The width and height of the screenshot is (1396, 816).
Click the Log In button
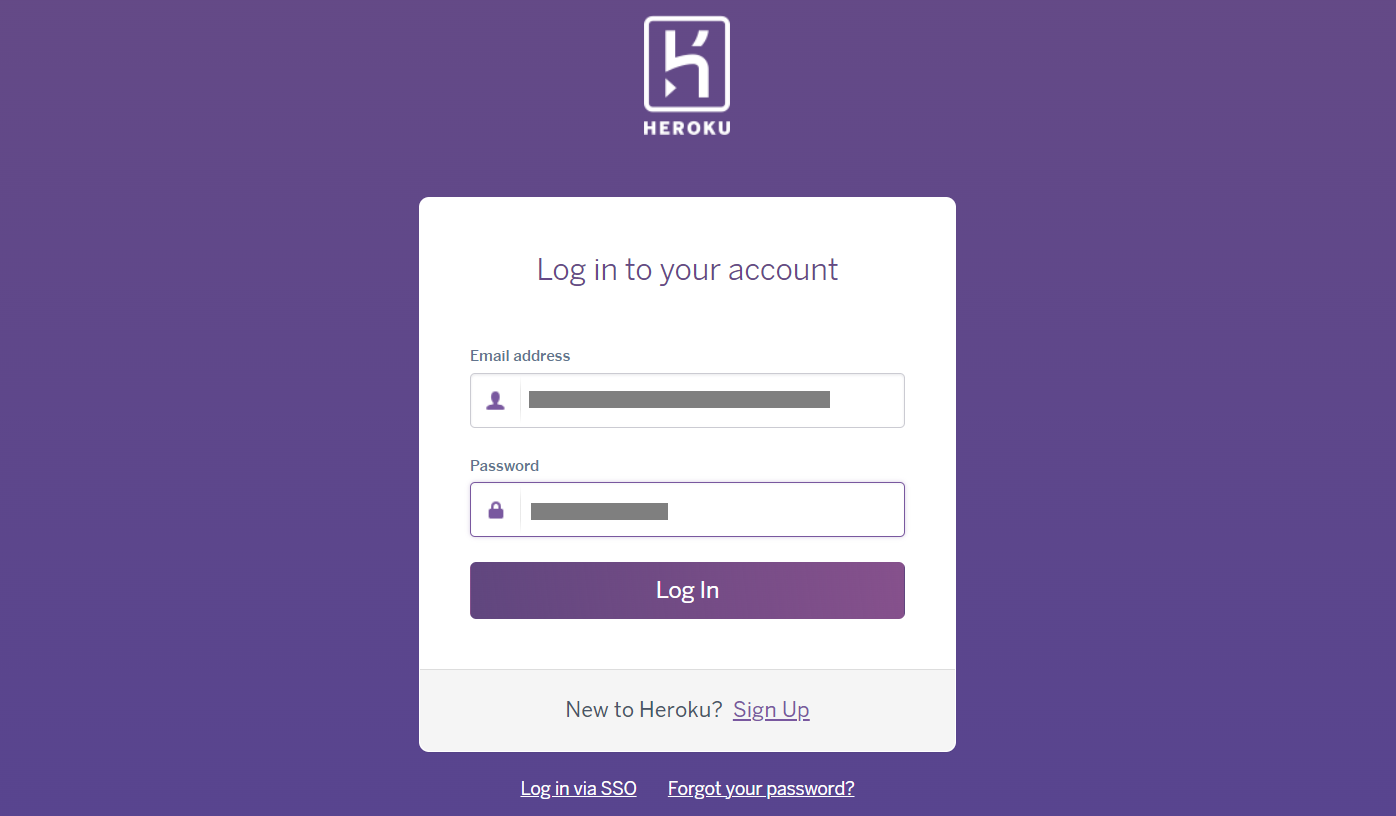687,590
